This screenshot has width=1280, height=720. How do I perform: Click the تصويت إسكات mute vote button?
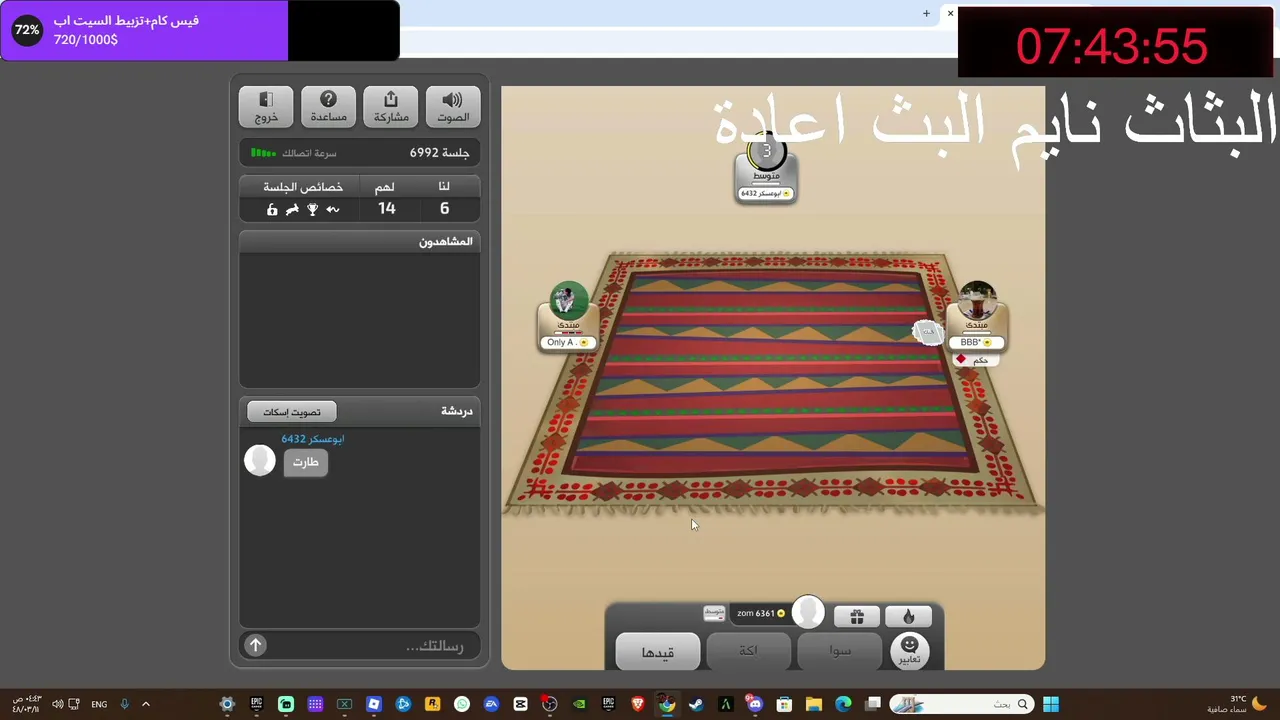[292, 412]
